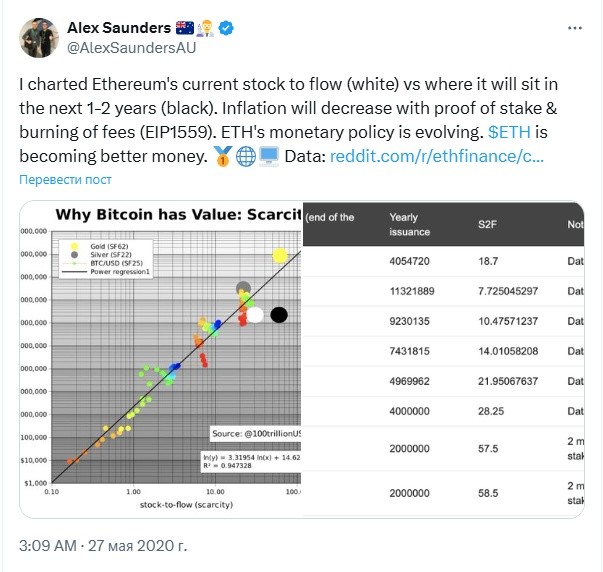603x572 pixels.
Task: Open the S2F table image
Action: click(x=443, y=359)
